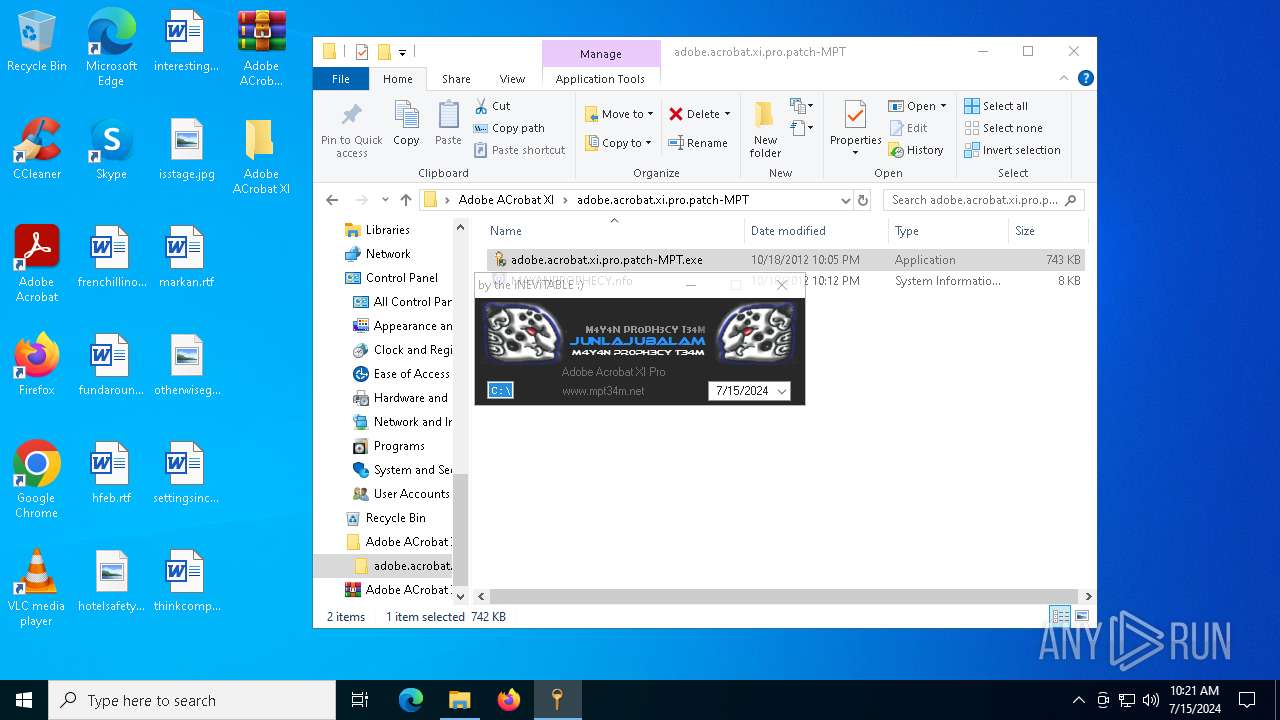Open the Windows Start menu
The width and height of the screenshot is (1280, 720).
[24, 700]
